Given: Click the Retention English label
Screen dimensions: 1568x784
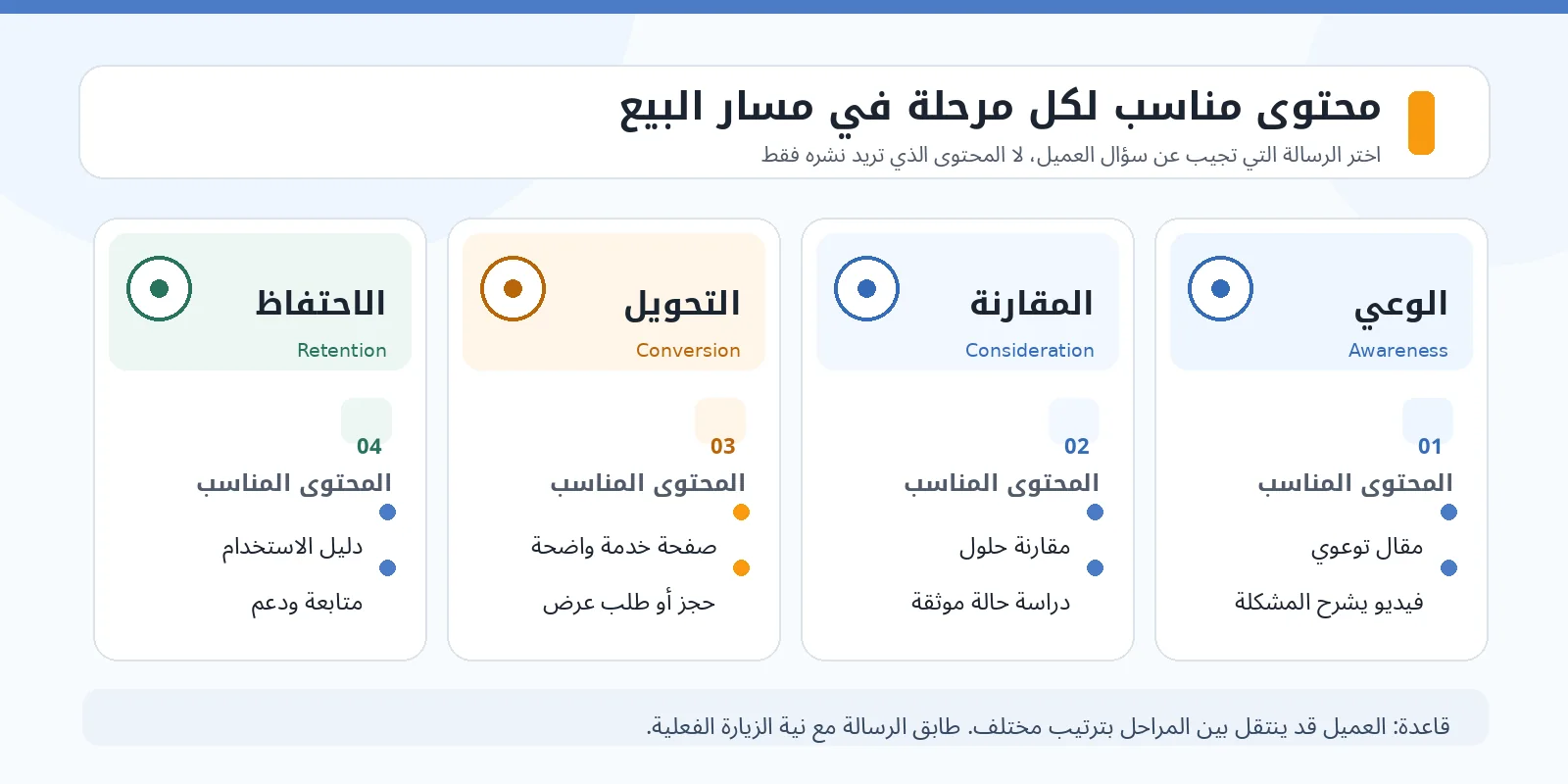Looking at the screenshot, I should (341, 350).
